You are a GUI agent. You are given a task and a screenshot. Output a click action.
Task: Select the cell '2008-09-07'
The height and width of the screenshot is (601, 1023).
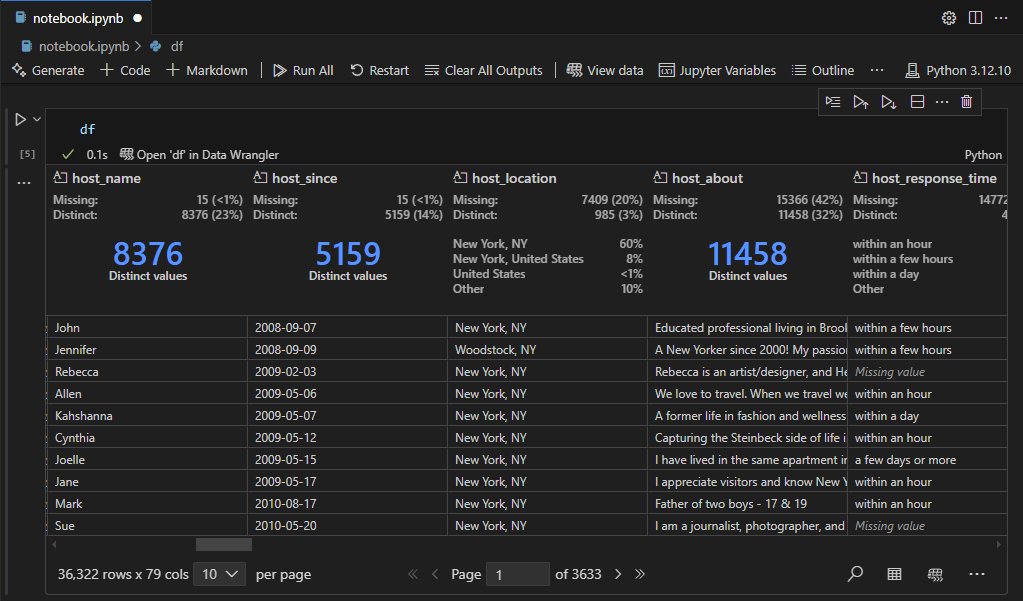tap(348, 328)
